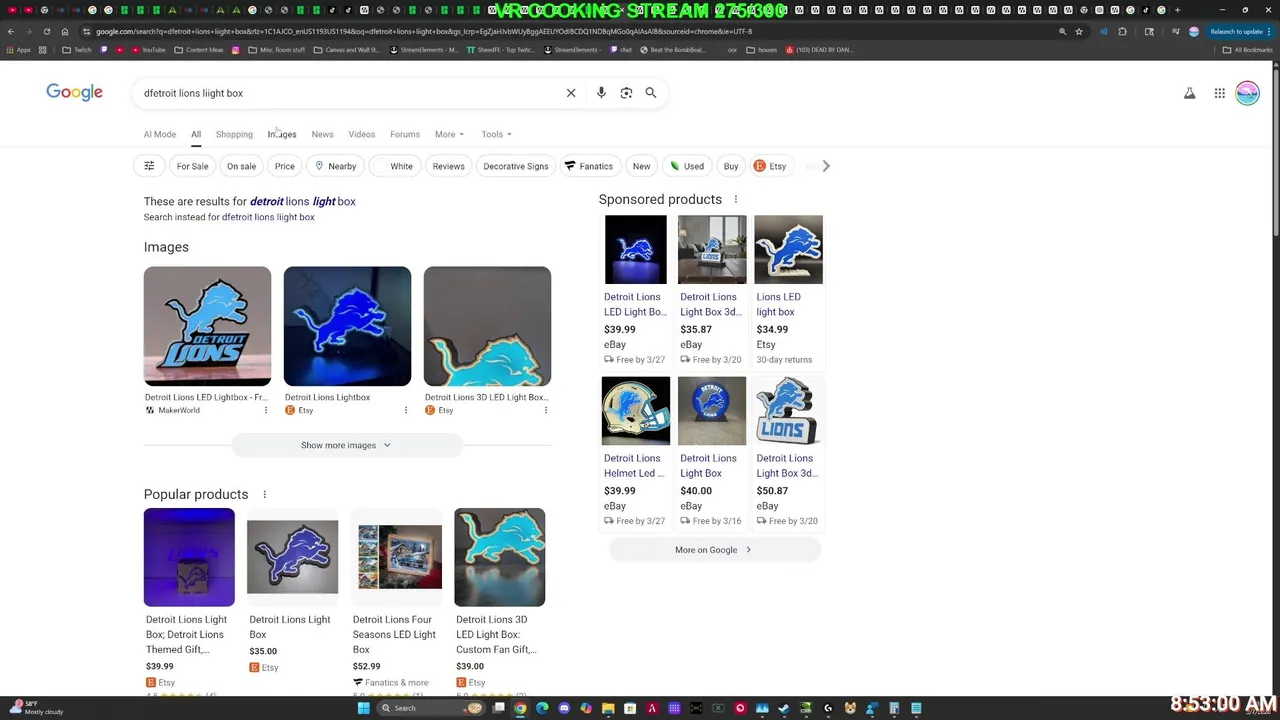
Task: Open the All Bookmarks folder
Action: click(x=1248, y=50)
